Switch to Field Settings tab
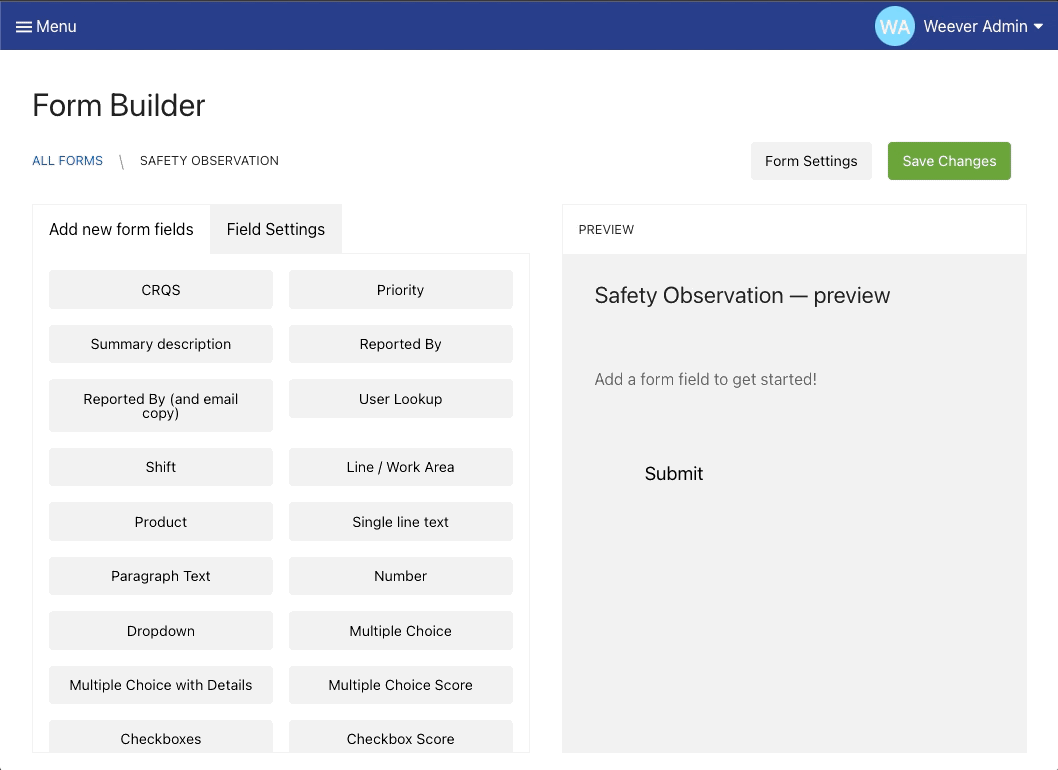 [275, 229]
